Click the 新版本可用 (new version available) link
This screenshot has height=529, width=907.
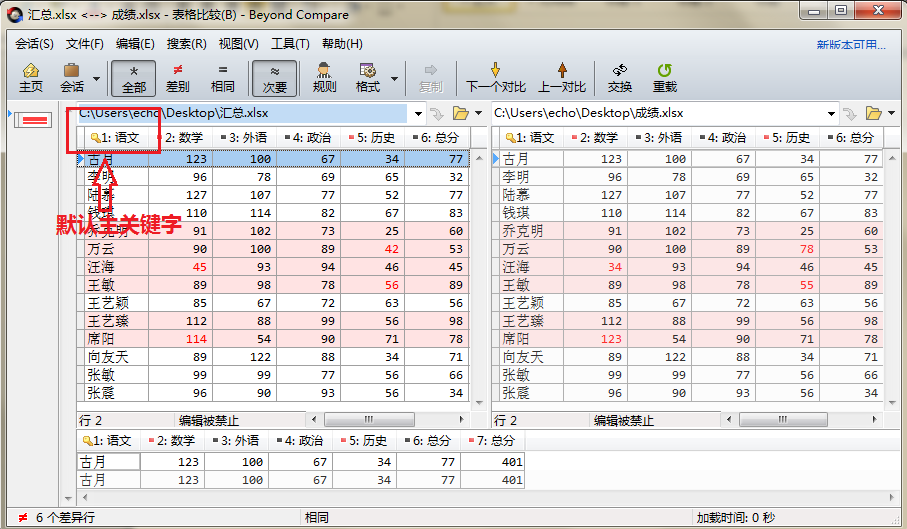(850, 44)
